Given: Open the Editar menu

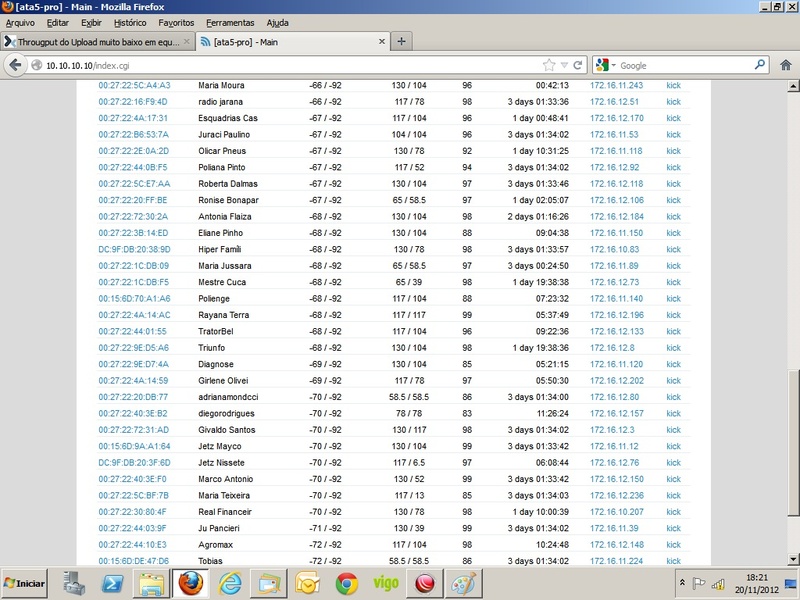Looking at the screenshot, I should click(58, 23).
